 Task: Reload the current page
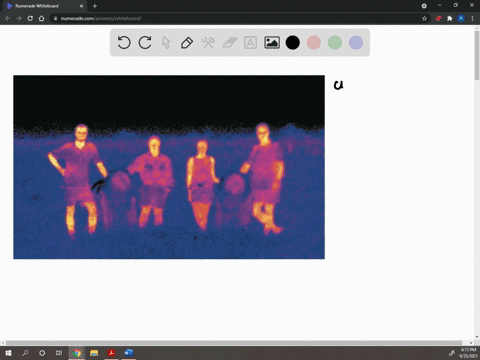click(30, 18)
